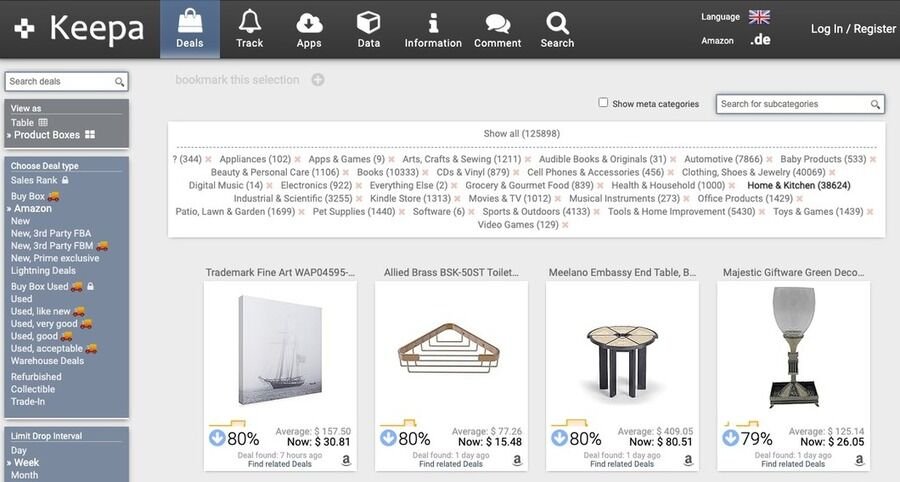Screen dimensions: 900x482
Task: Limit drop interval to Day
Action: [x=18, y=450]
